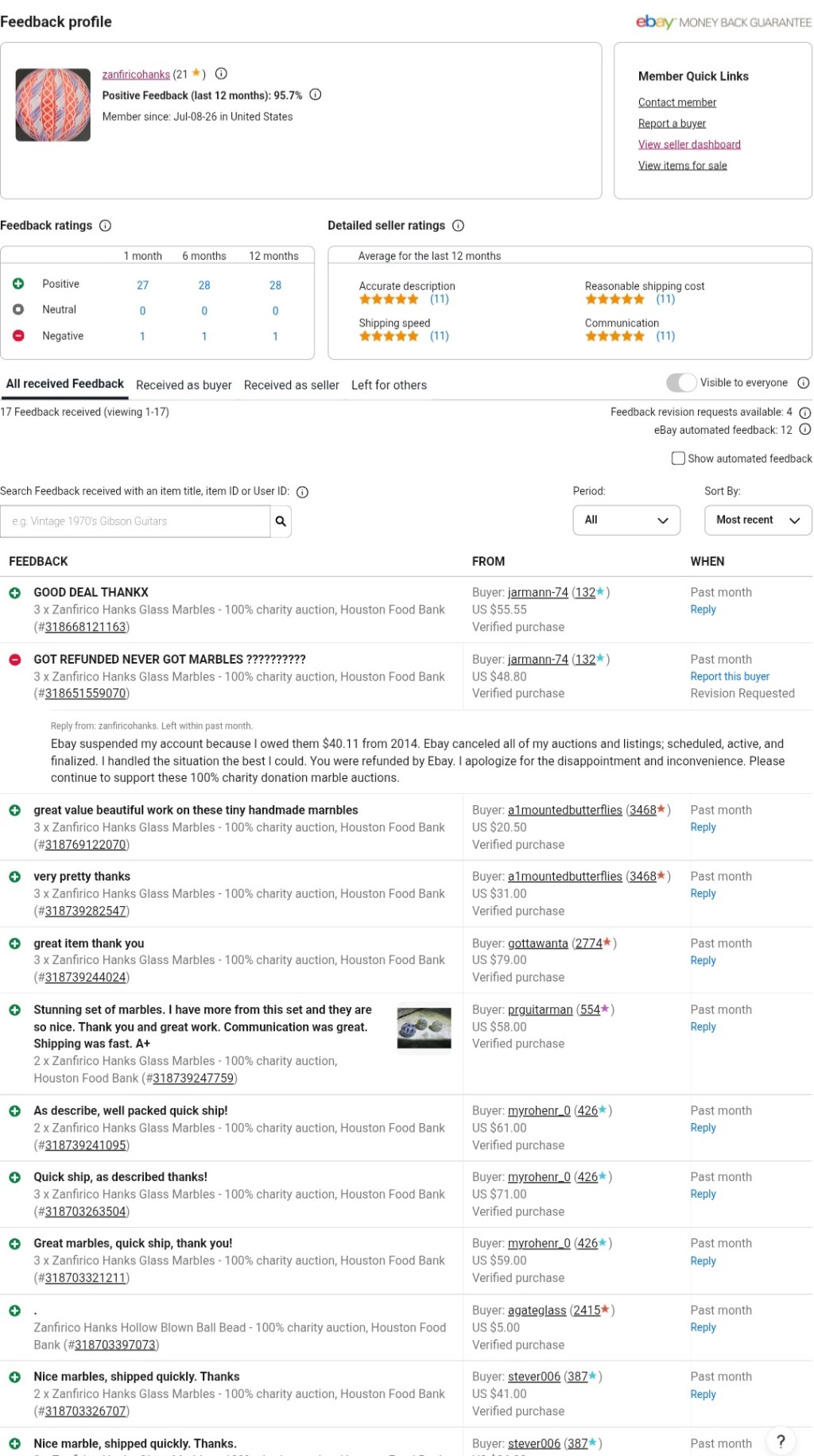Select the Received as seller tab
This screenshot has height=1456, width=814.
pos(292,385)
